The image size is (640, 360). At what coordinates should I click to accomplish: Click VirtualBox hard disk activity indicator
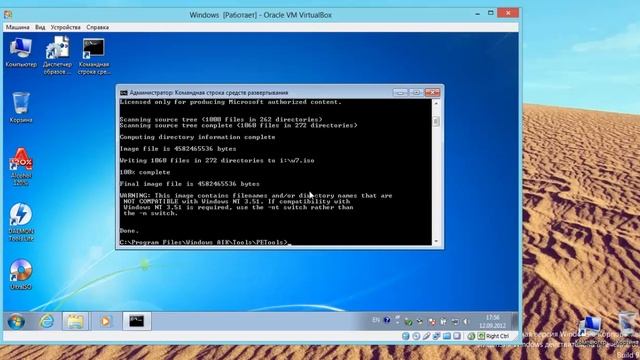(x=405, y=336)
